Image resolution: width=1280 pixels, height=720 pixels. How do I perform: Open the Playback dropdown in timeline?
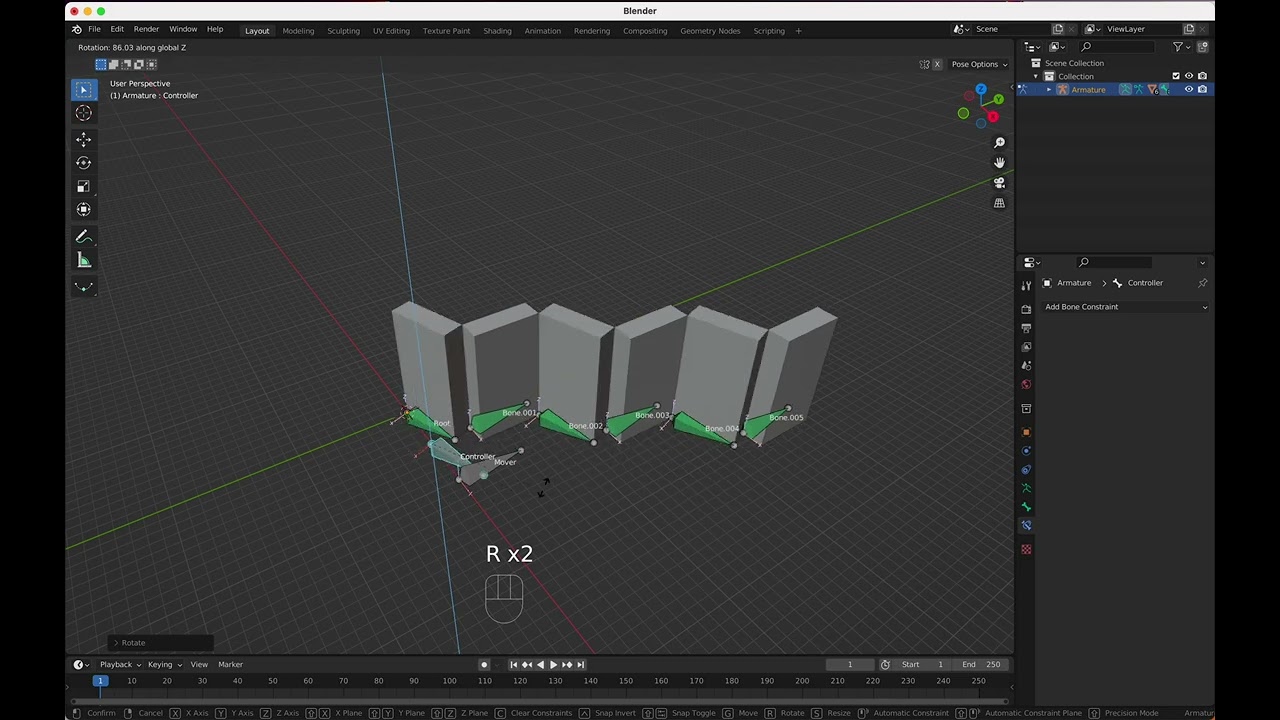click(120, 665)
